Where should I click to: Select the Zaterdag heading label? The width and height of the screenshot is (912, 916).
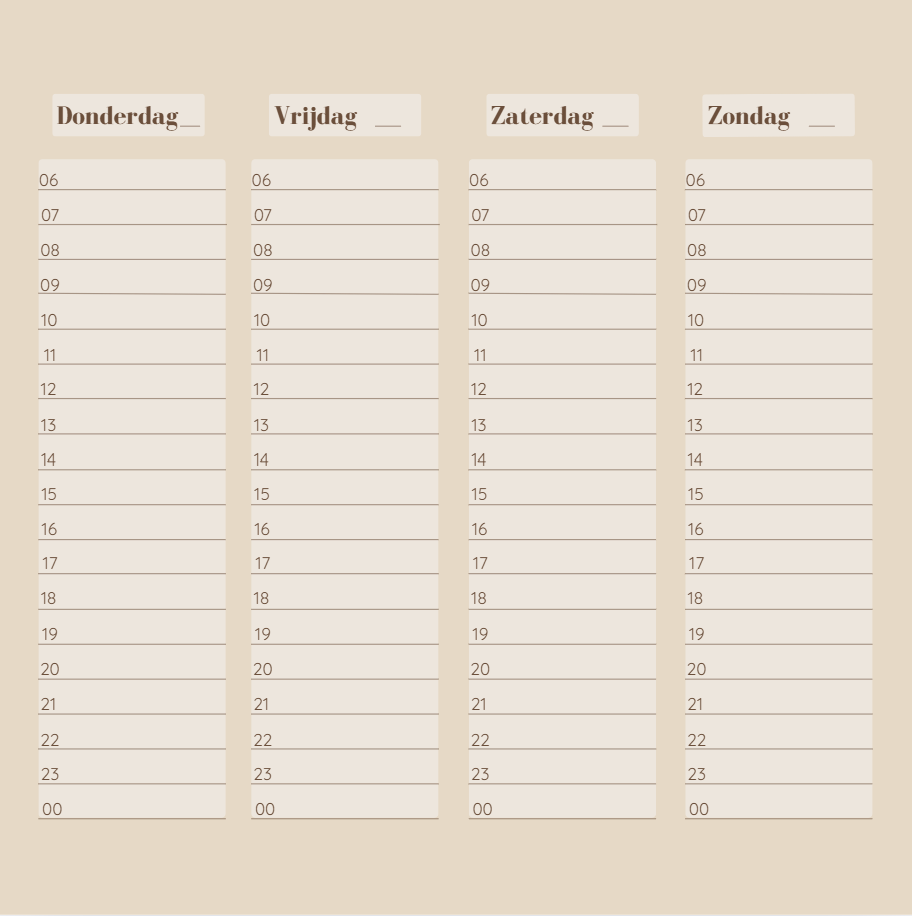542,116
